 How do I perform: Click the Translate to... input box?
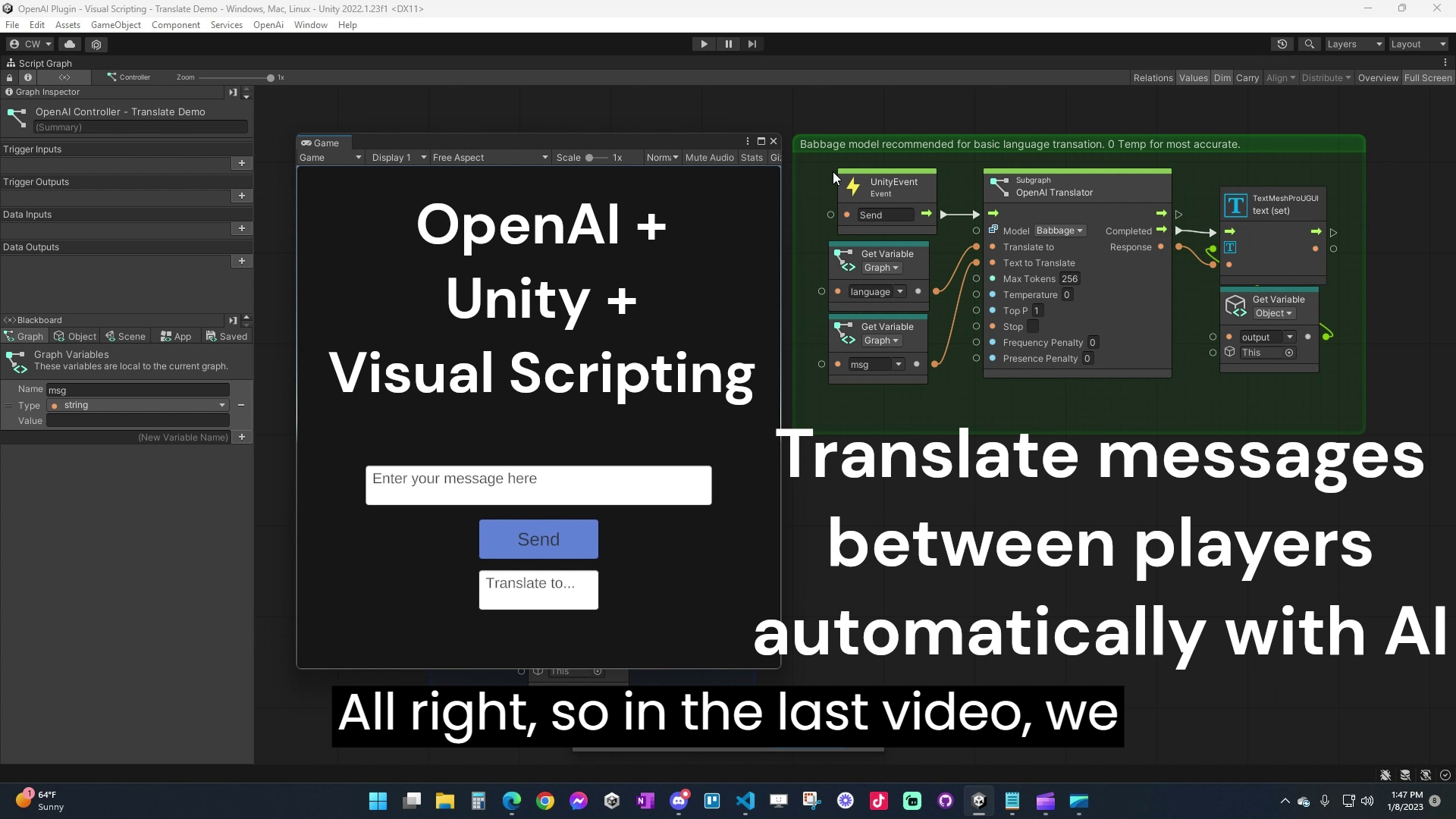point(538,590)
